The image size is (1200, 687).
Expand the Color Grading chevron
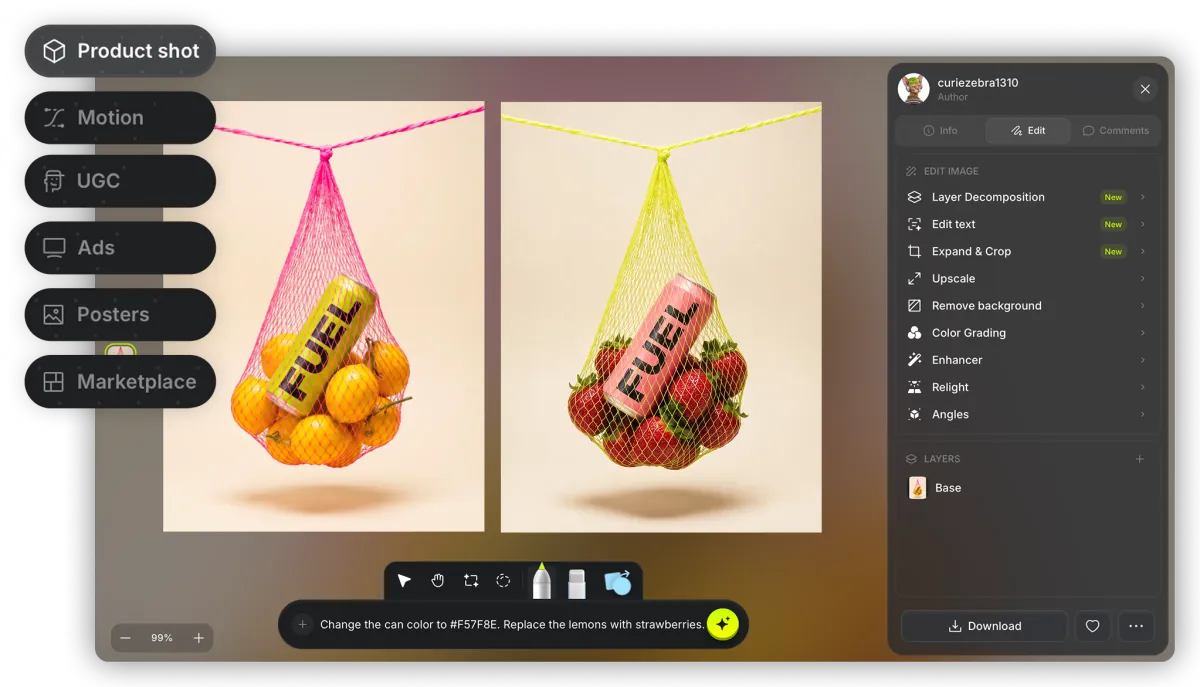[1142, 332]
